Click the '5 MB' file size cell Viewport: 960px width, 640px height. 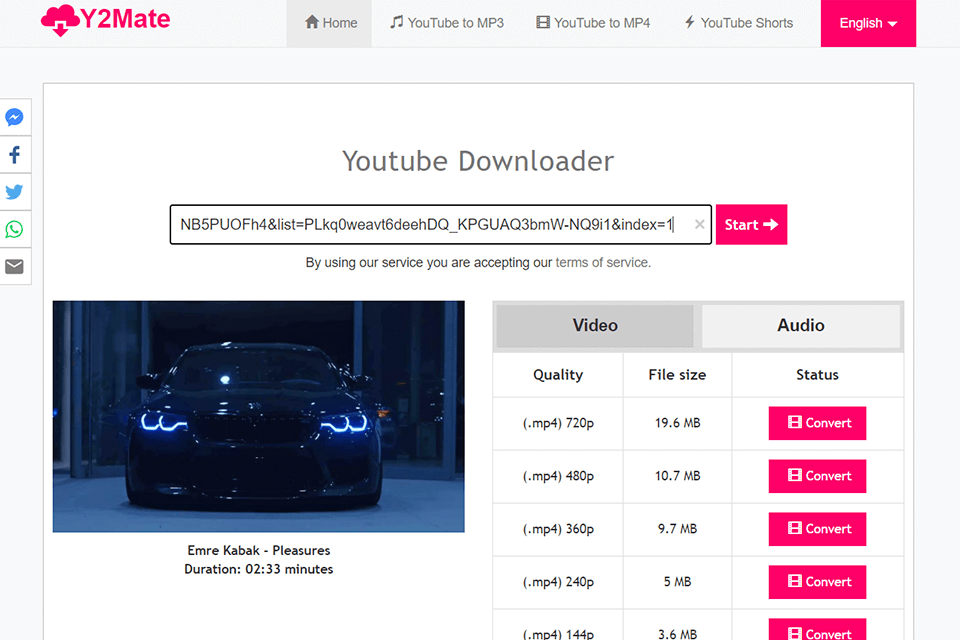pyautogui.click(x=677, y=582)
